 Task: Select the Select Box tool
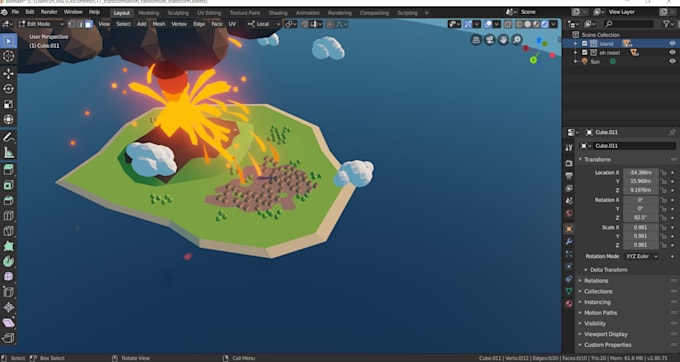(8, 41)
